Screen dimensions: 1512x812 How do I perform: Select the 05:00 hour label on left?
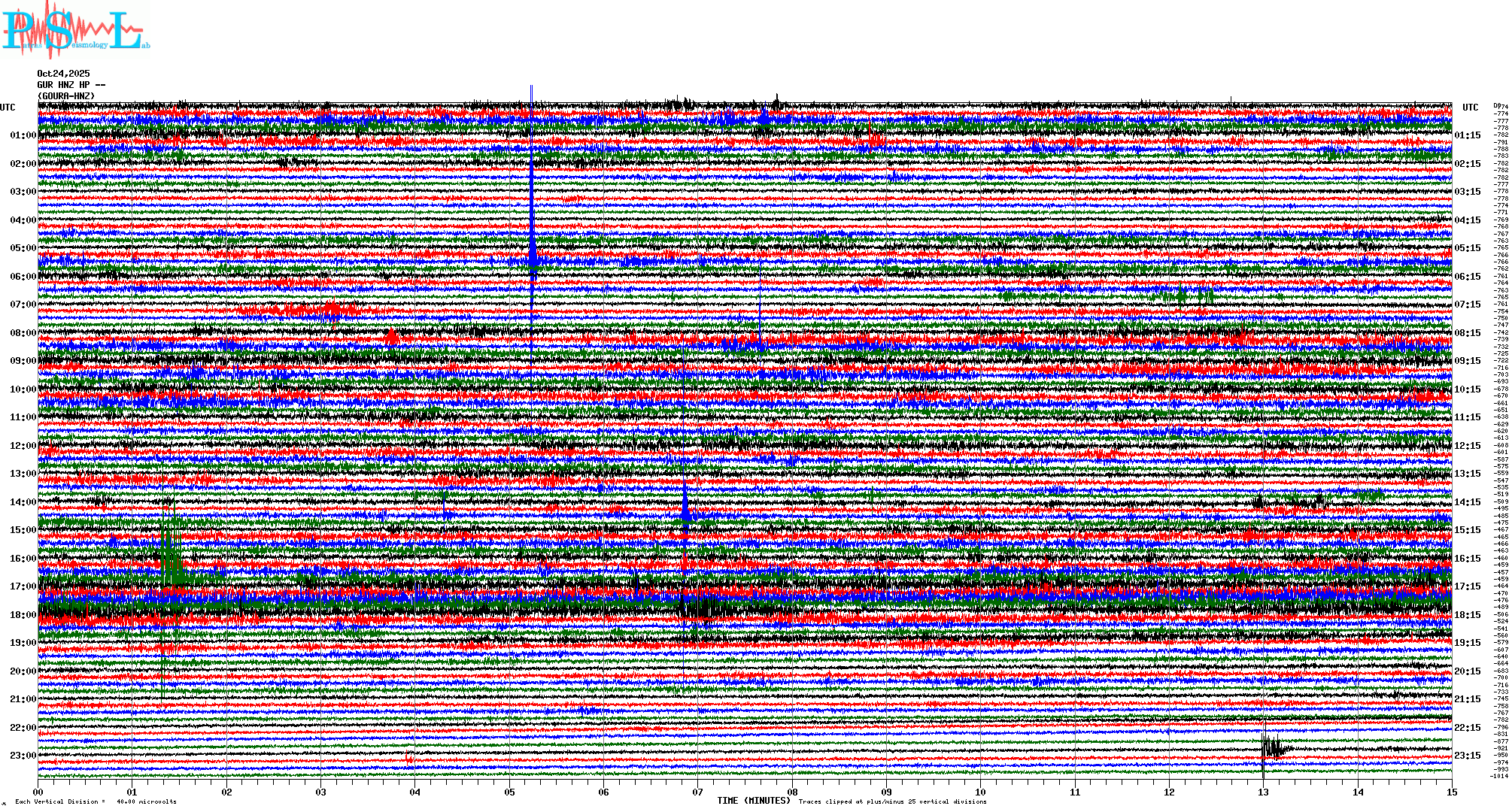click(23, 248)
